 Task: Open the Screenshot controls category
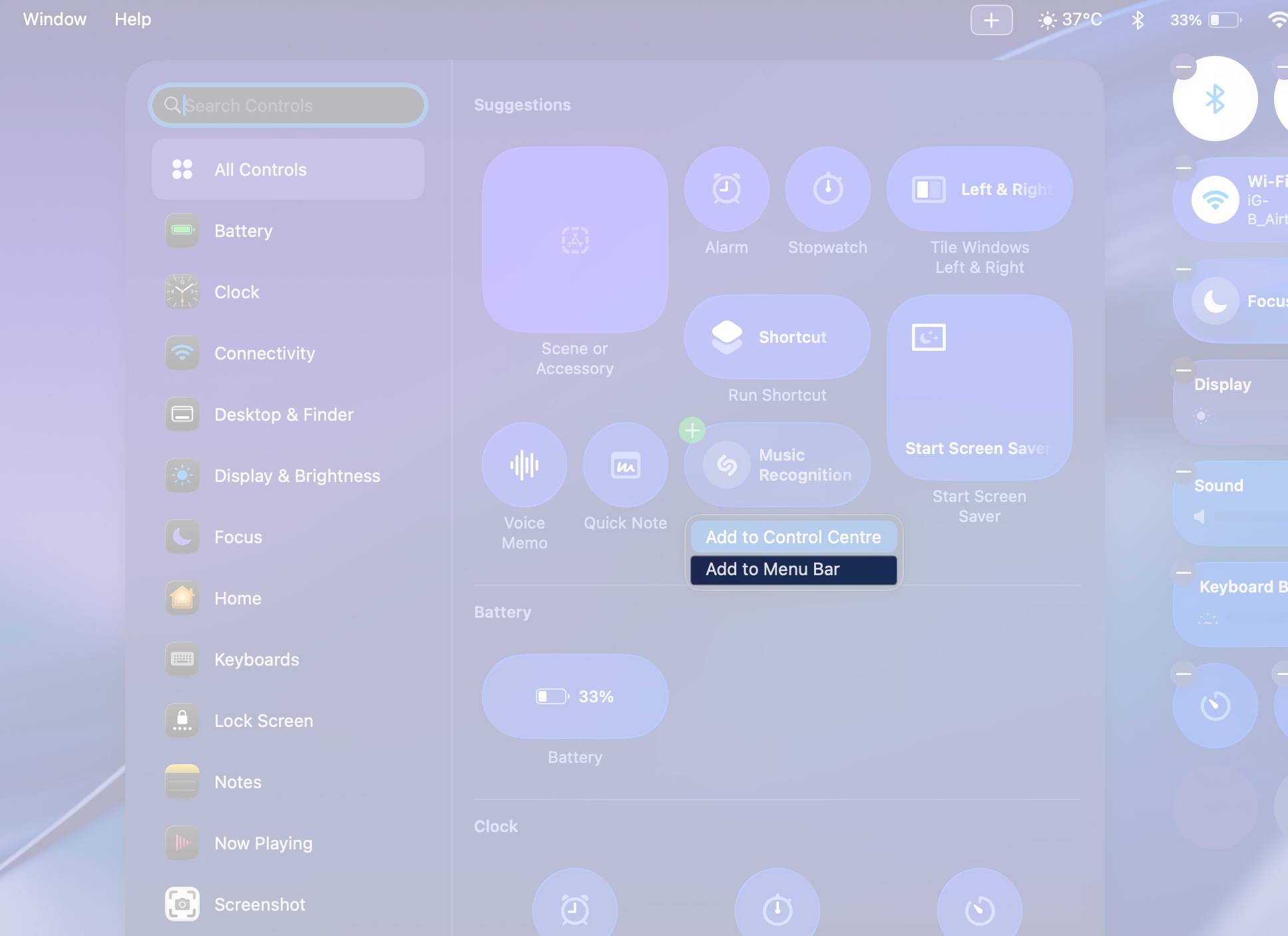(260, 904)
